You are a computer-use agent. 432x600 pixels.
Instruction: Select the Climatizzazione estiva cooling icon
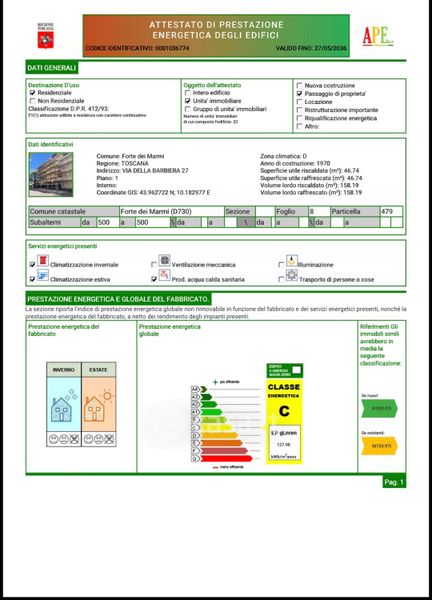(x=43, y=276)
